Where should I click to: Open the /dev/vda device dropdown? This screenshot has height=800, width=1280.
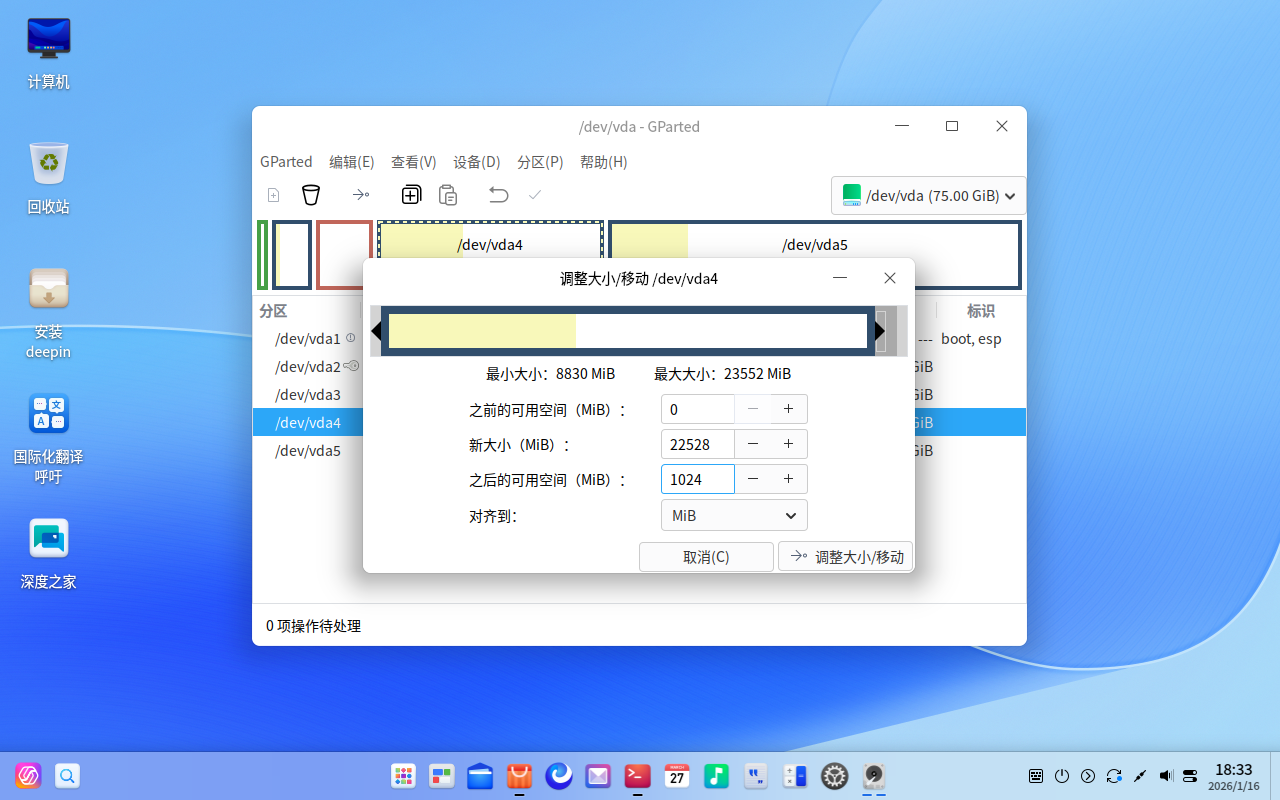928,195
